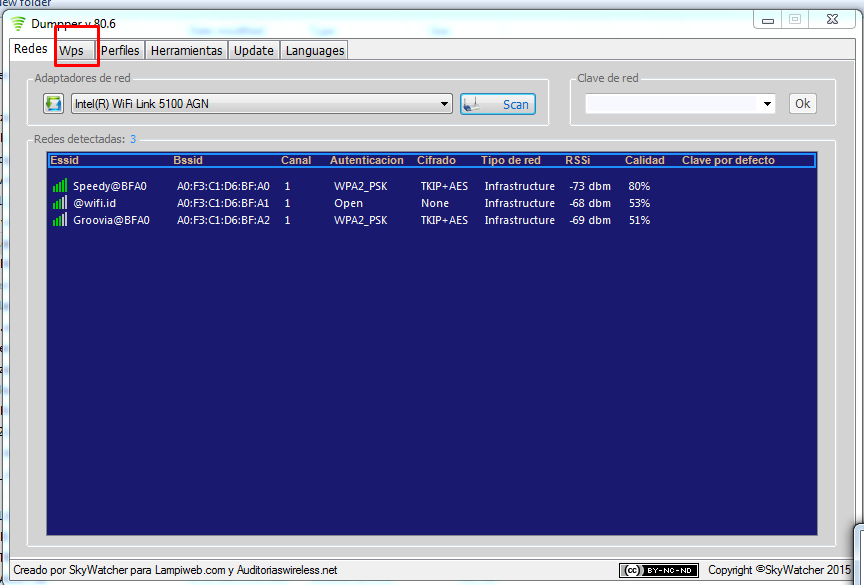The image size is (864, 585).
Task: Minimize the Dumpper window
Action: click(x=768, y=20)
